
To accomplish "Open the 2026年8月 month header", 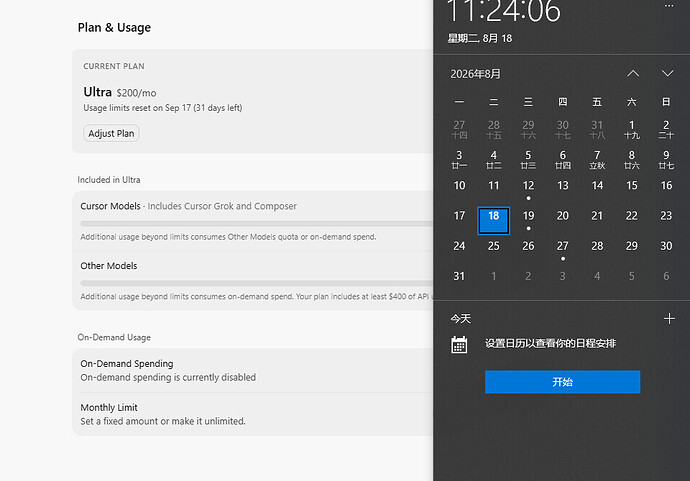I will click(x=475, y=74).
